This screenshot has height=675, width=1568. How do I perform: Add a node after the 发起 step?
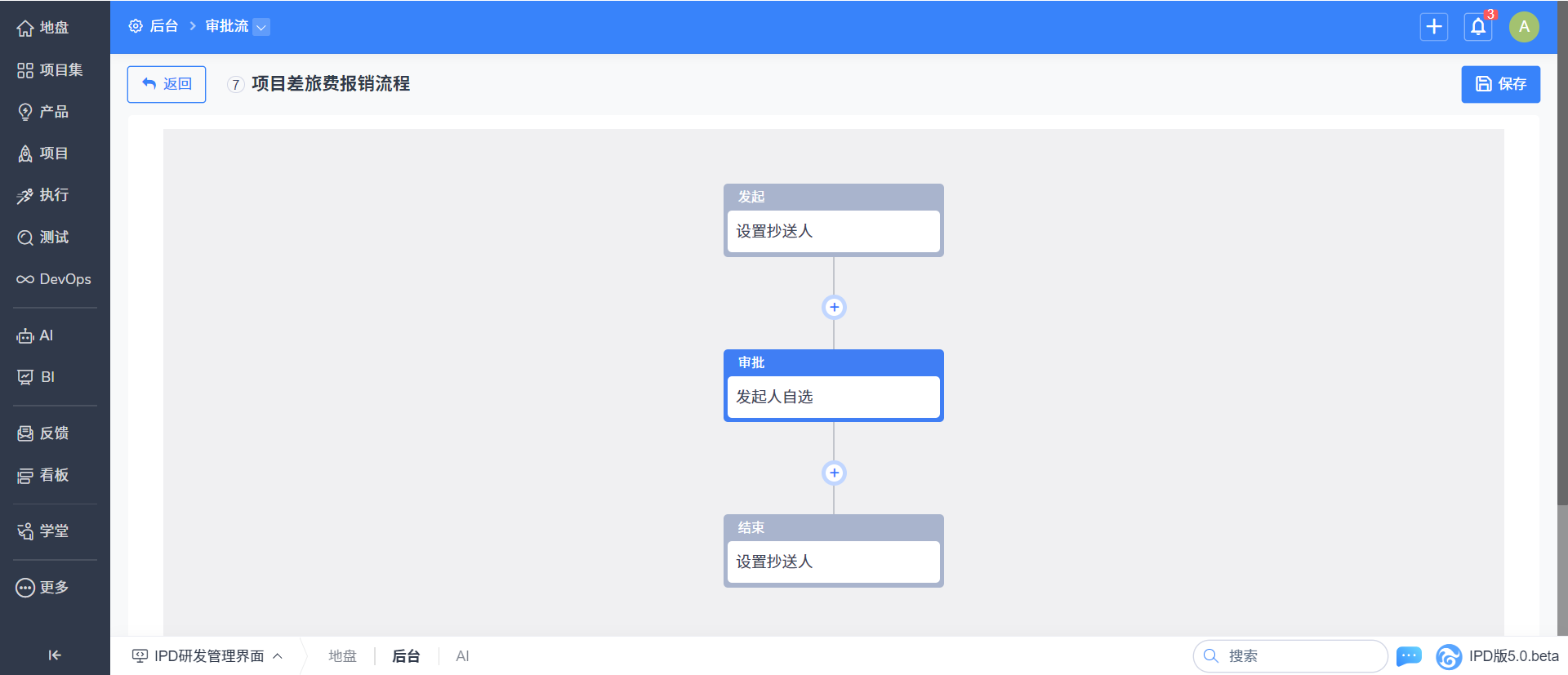coord(834,308)
